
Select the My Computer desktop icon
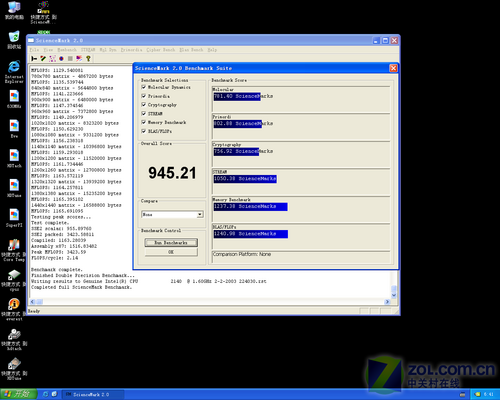pos(14,11)
